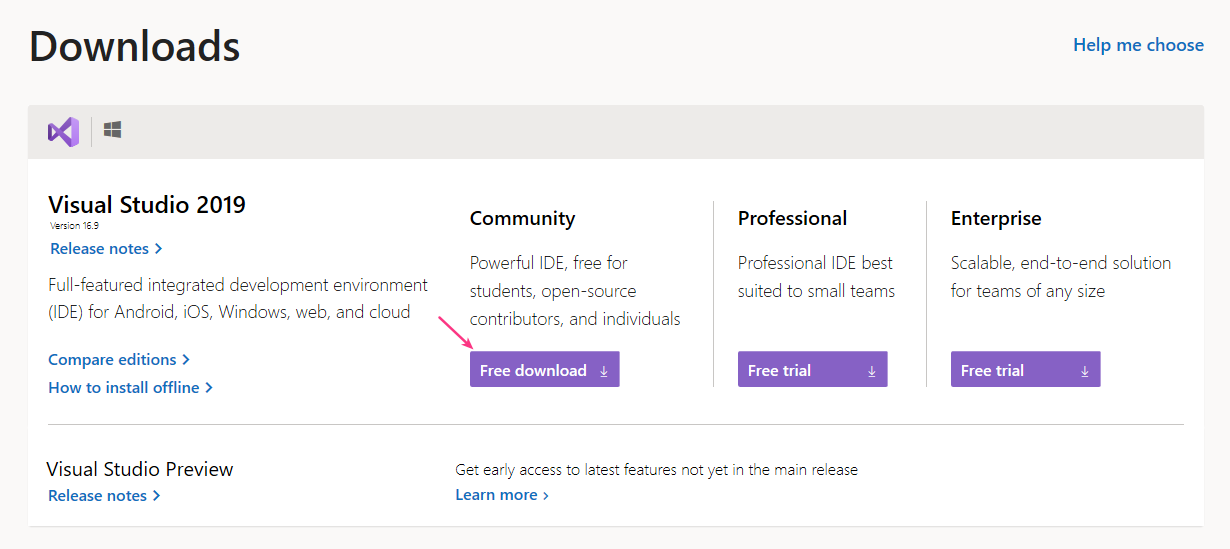Screen dimensions: 1230x549
Task: Click the Enterprise edition heading
Action: coord(996,218)
